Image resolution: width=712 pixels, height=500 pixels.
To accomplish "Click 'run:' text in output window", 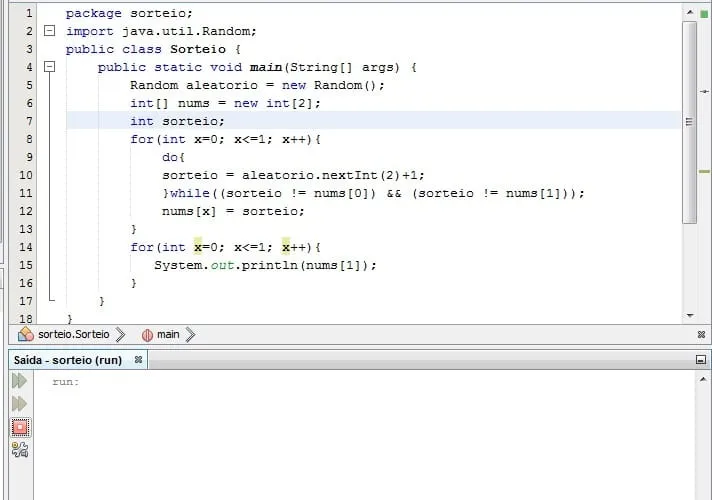I will pos(65,382).
